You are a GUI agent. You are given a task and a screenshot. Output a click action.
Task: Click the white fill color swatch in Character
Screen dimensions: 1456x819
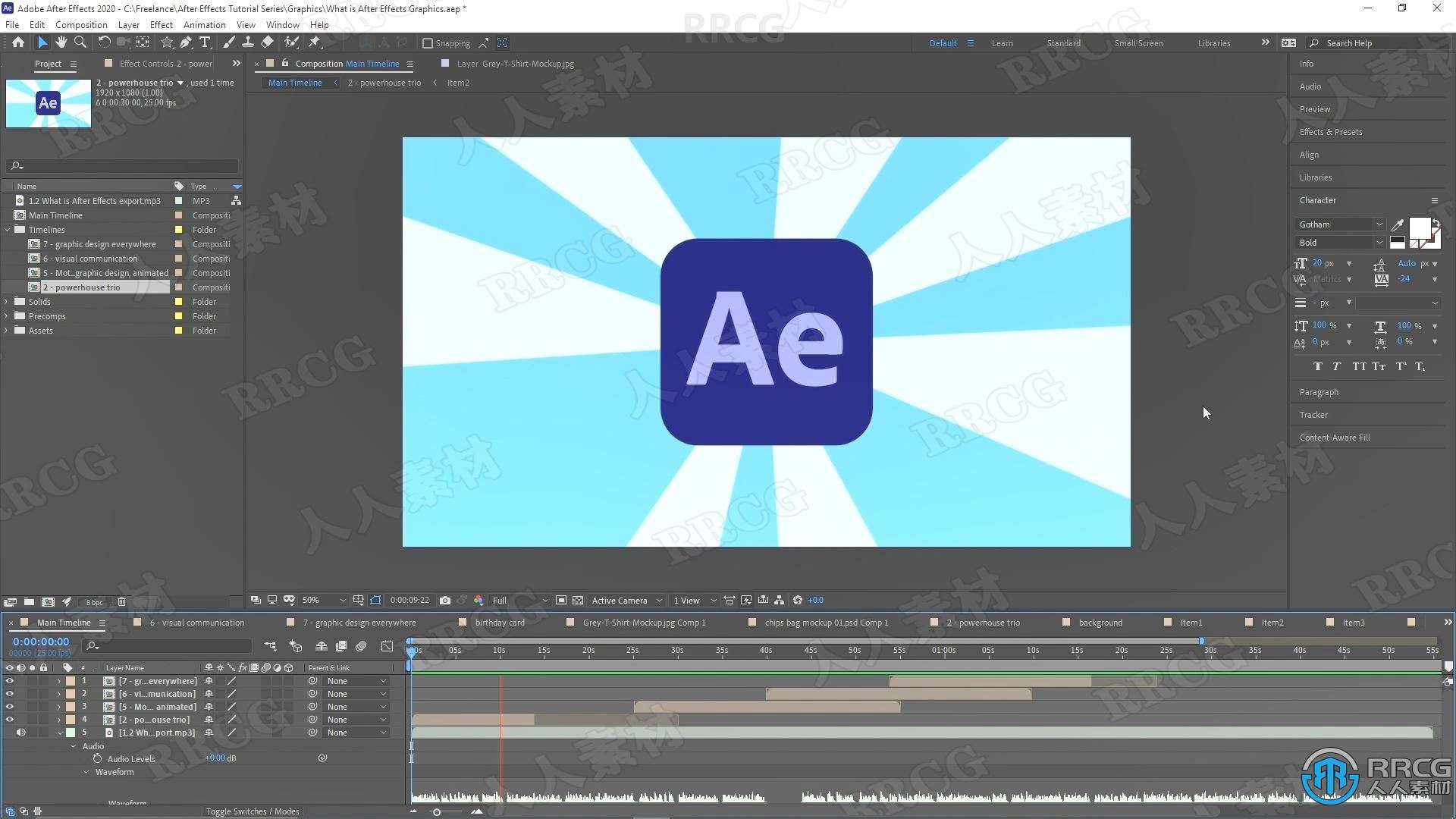click(1419, 227)
